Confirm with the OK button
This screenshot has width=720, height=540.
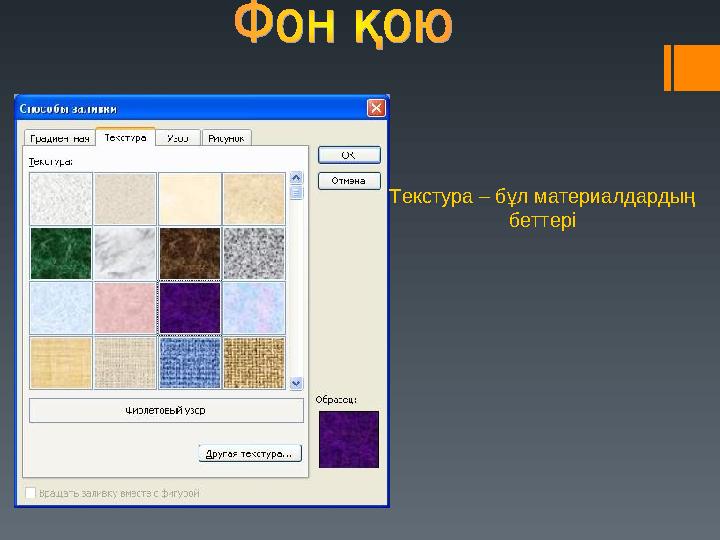349,155
